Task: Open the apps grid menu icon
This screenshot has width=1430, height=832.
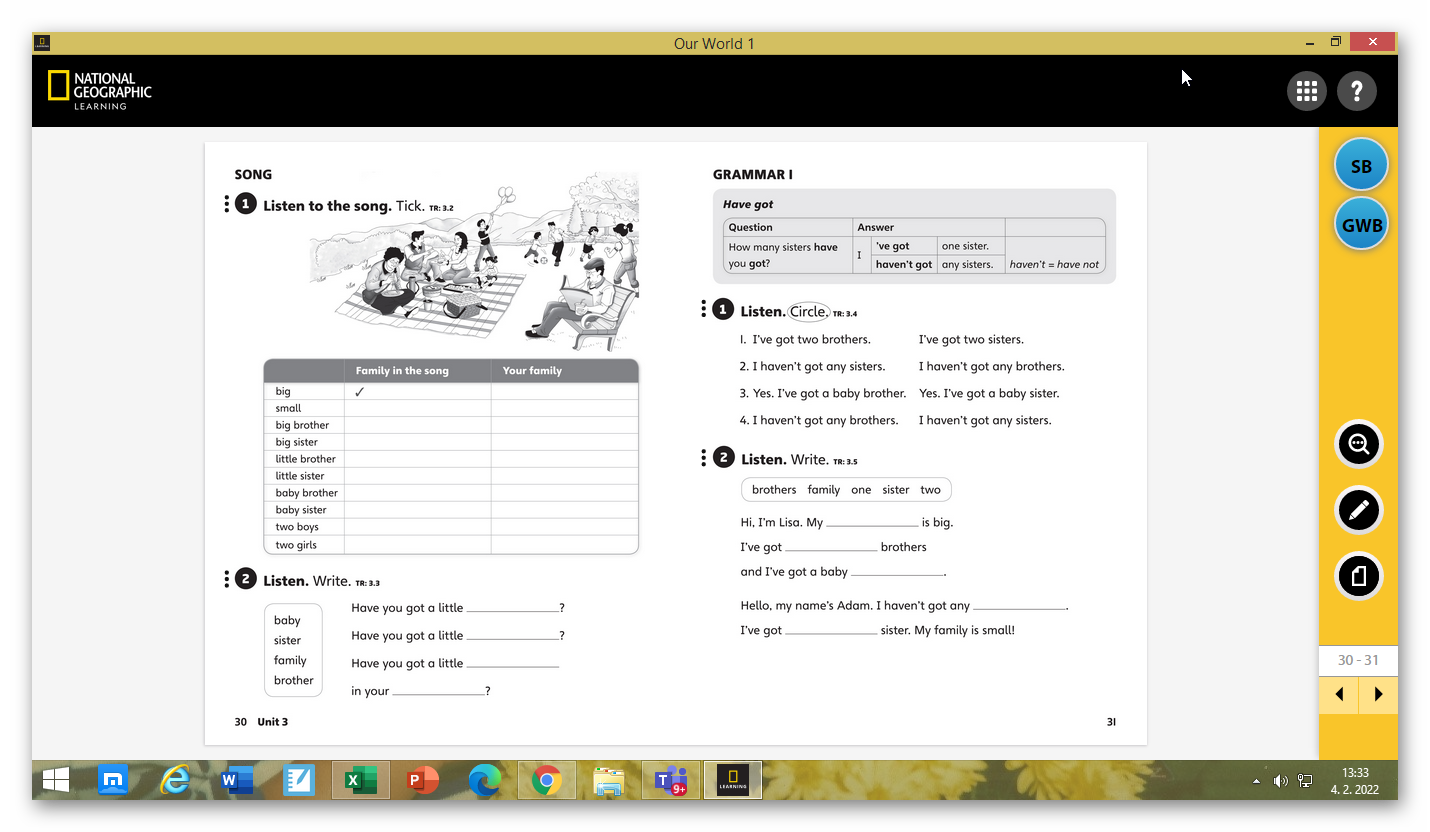Action: coord(1306,91)
